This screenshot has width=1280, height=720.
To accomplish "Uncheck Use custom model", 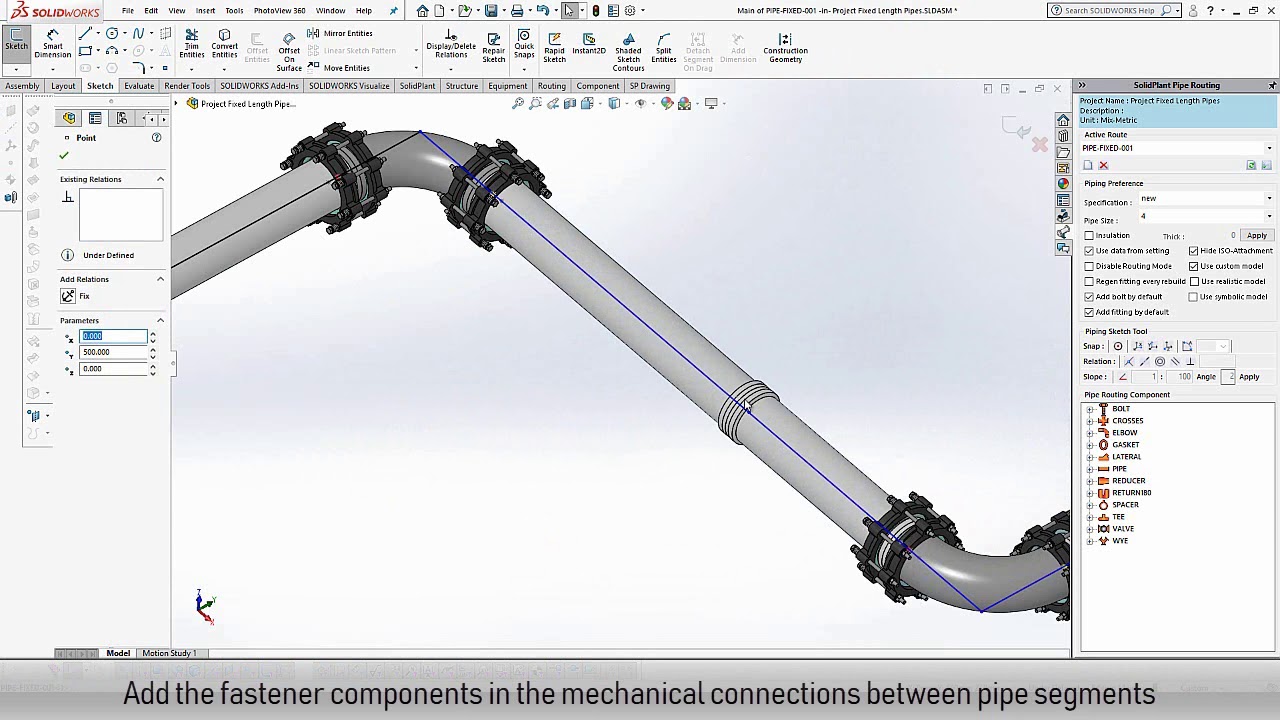I will pos(1193,266).
